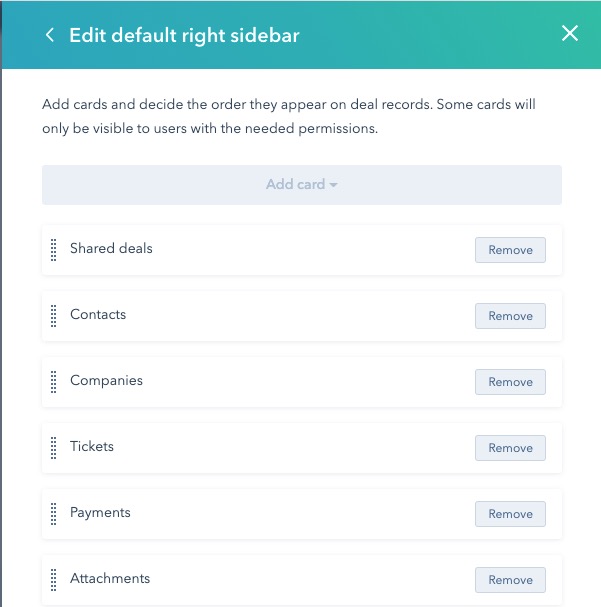Remove the Attachments card
This screenshot has height=607, width=601.
click(510, 580)
